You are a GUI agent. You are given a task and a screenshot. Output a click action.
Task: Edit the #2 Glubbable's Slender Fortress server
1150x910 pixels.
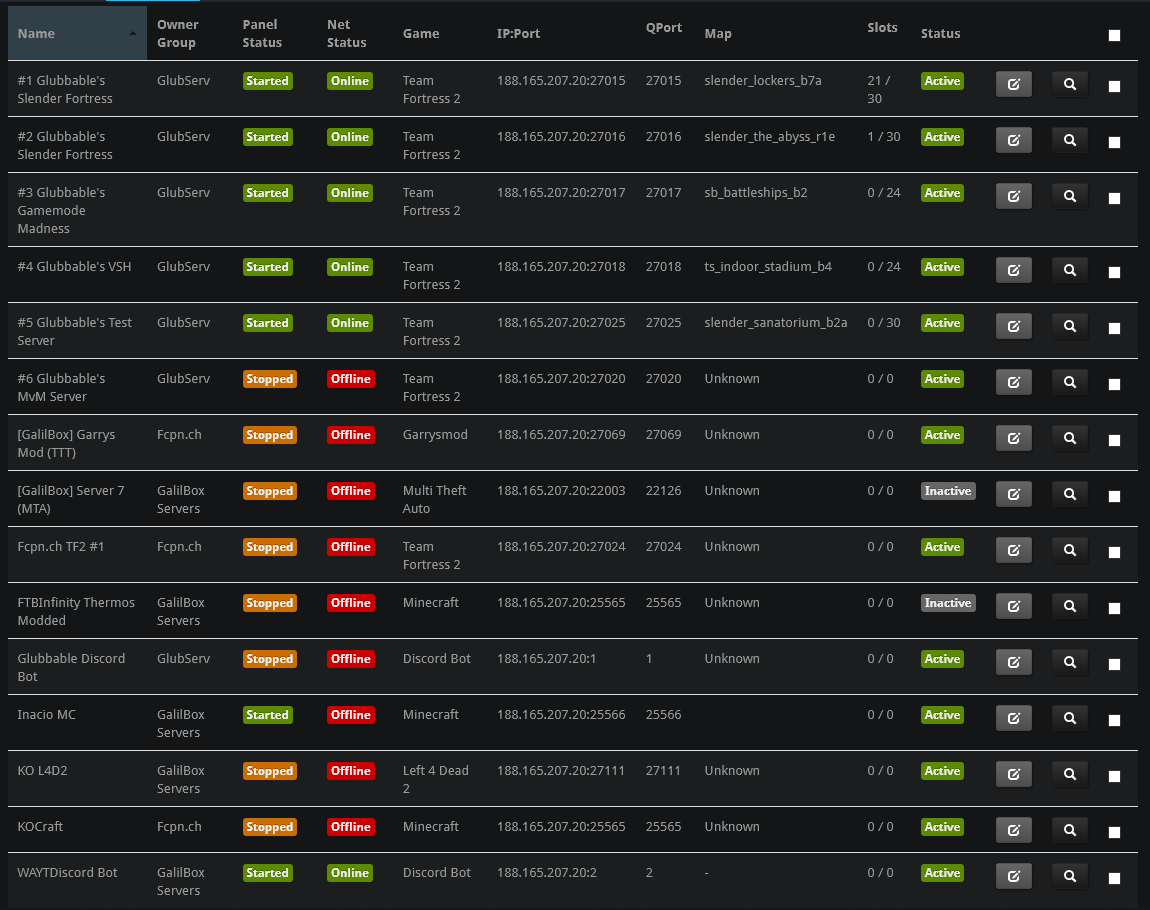1014,140
